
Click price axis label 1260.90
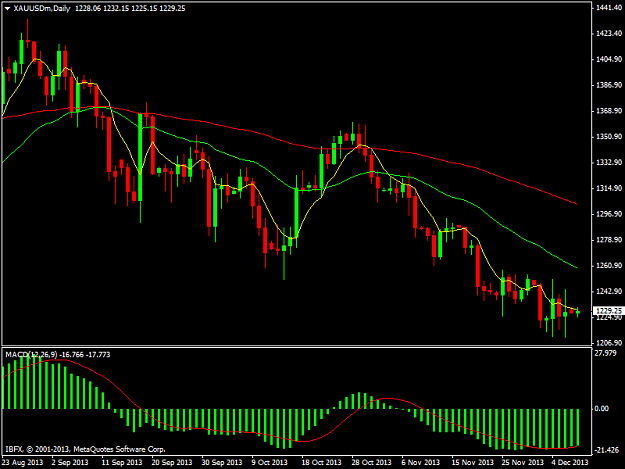point(609,265)
